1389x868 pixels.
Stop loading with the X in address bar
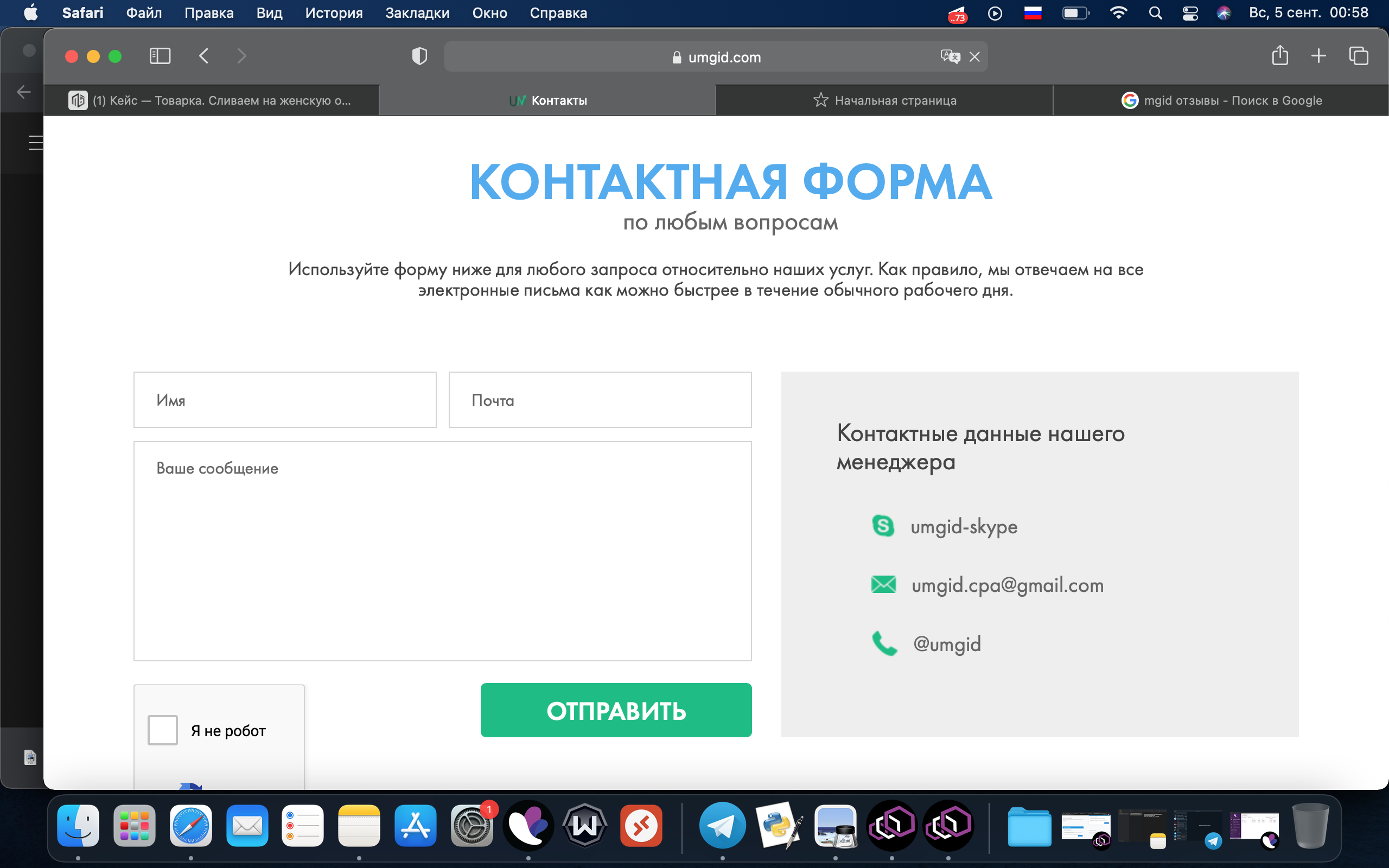tap(974, 57)
